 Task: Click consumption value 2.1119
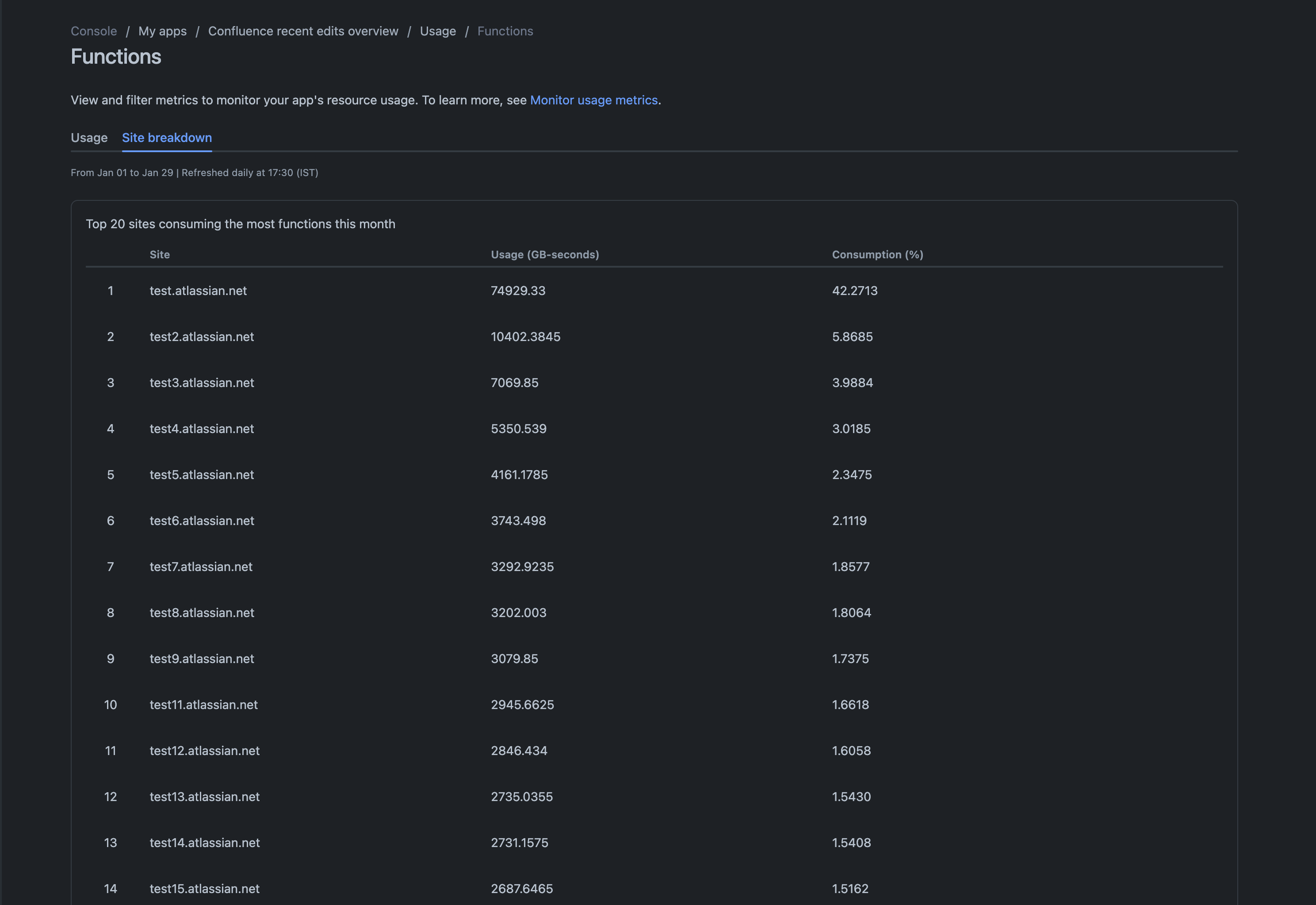pos(849,521)
